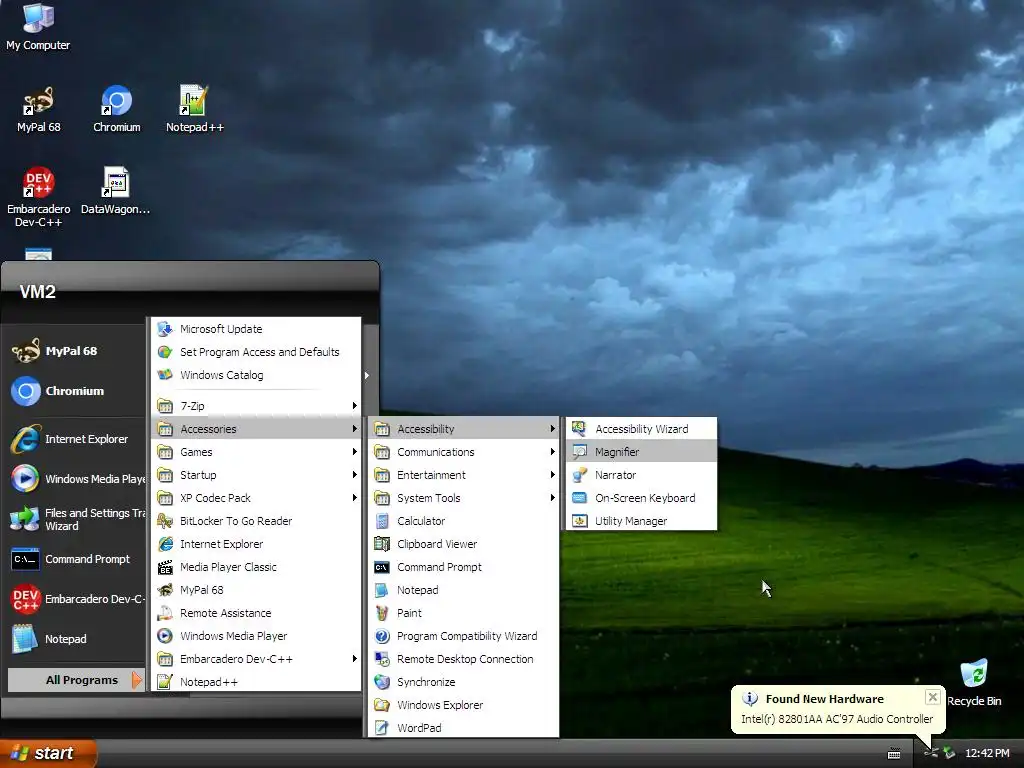Click the Intel 82801AA audio controller text
The height and width of the screenshot is (768, 1024).
click(x=837, y=719)
